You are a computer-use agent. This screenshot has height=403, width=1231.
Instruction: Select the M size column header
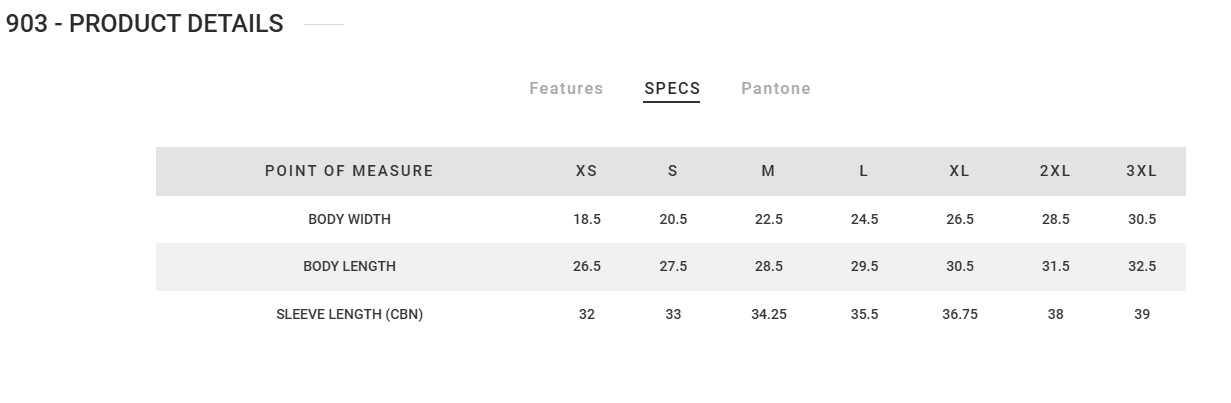(x=768, y=171)
